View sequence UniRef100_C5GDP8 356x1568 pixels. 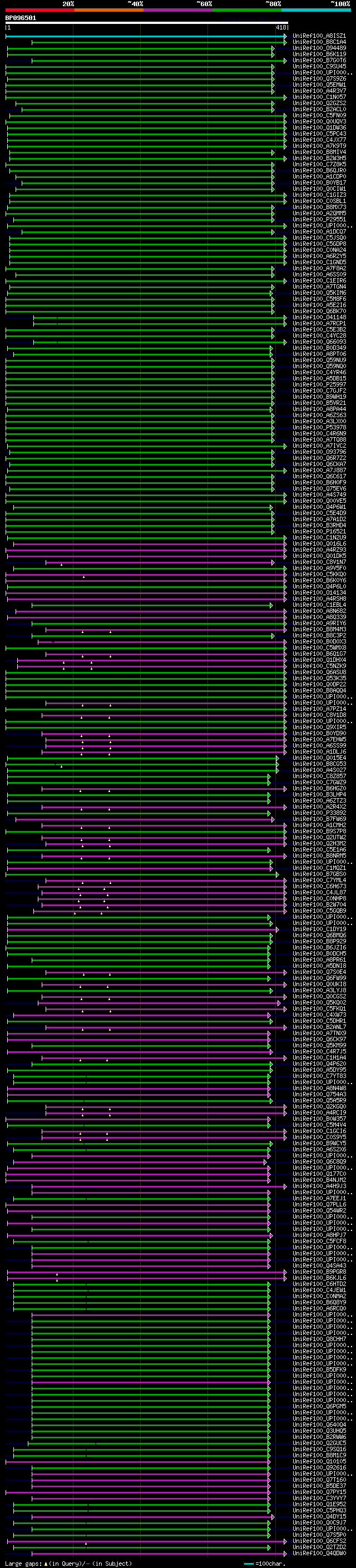319,244
